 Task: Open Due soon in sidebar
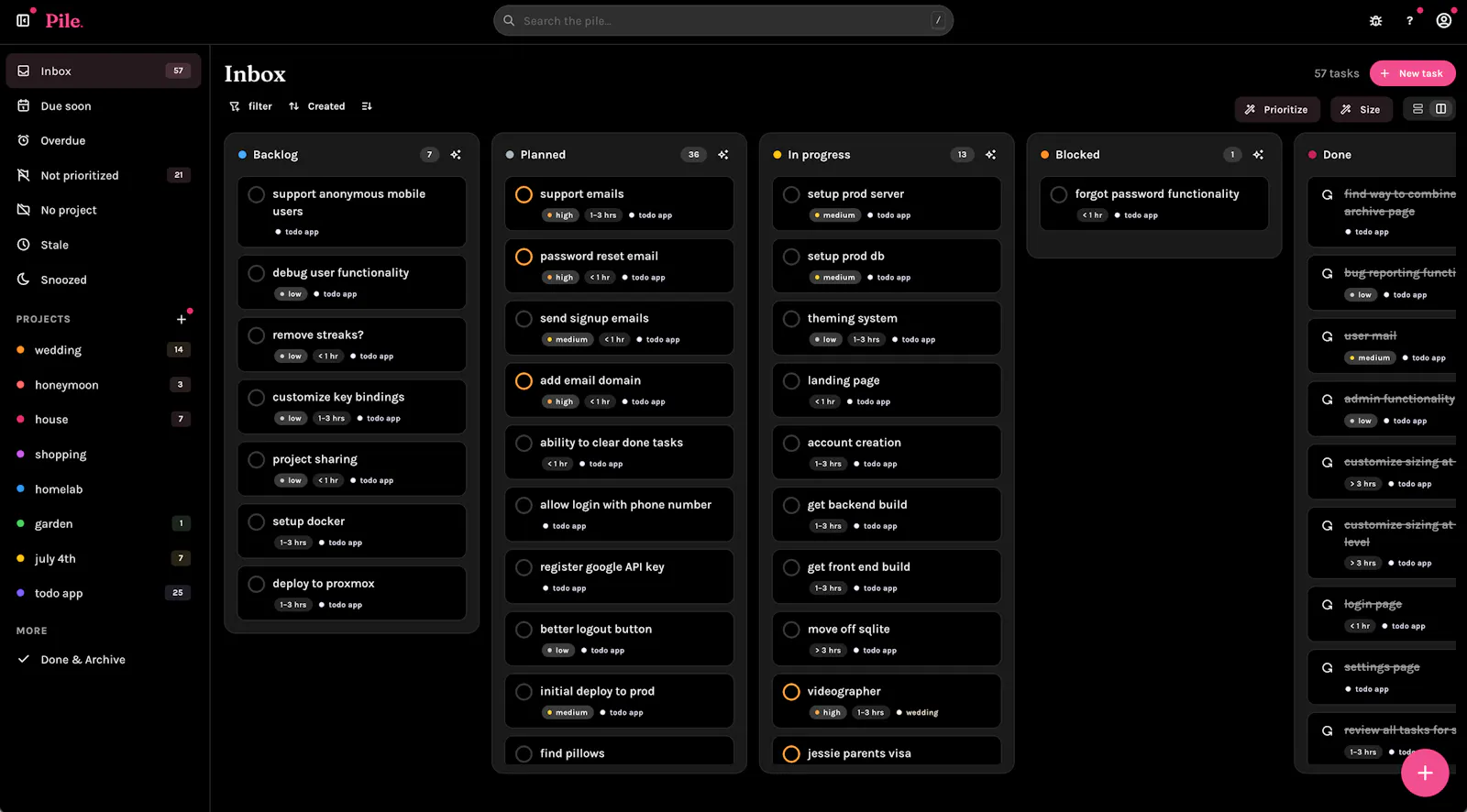[104, 106]
